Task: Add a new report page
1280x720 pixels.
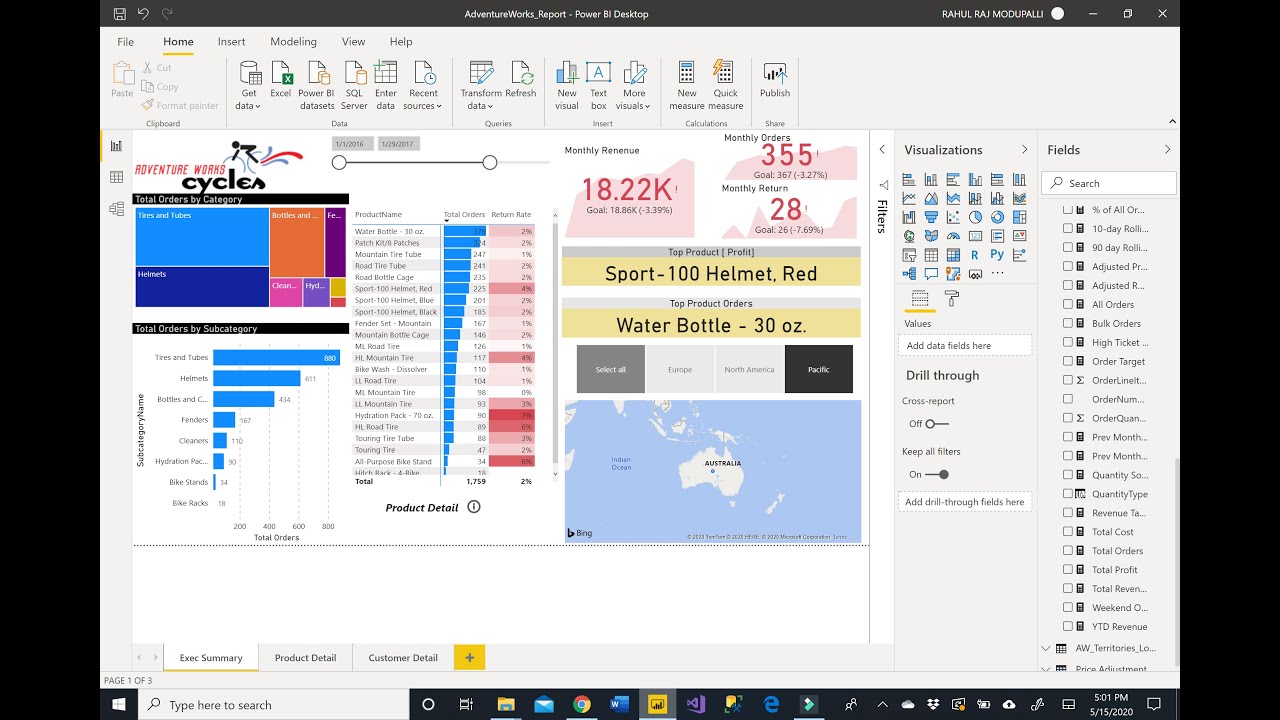Action: click(470, 657)
